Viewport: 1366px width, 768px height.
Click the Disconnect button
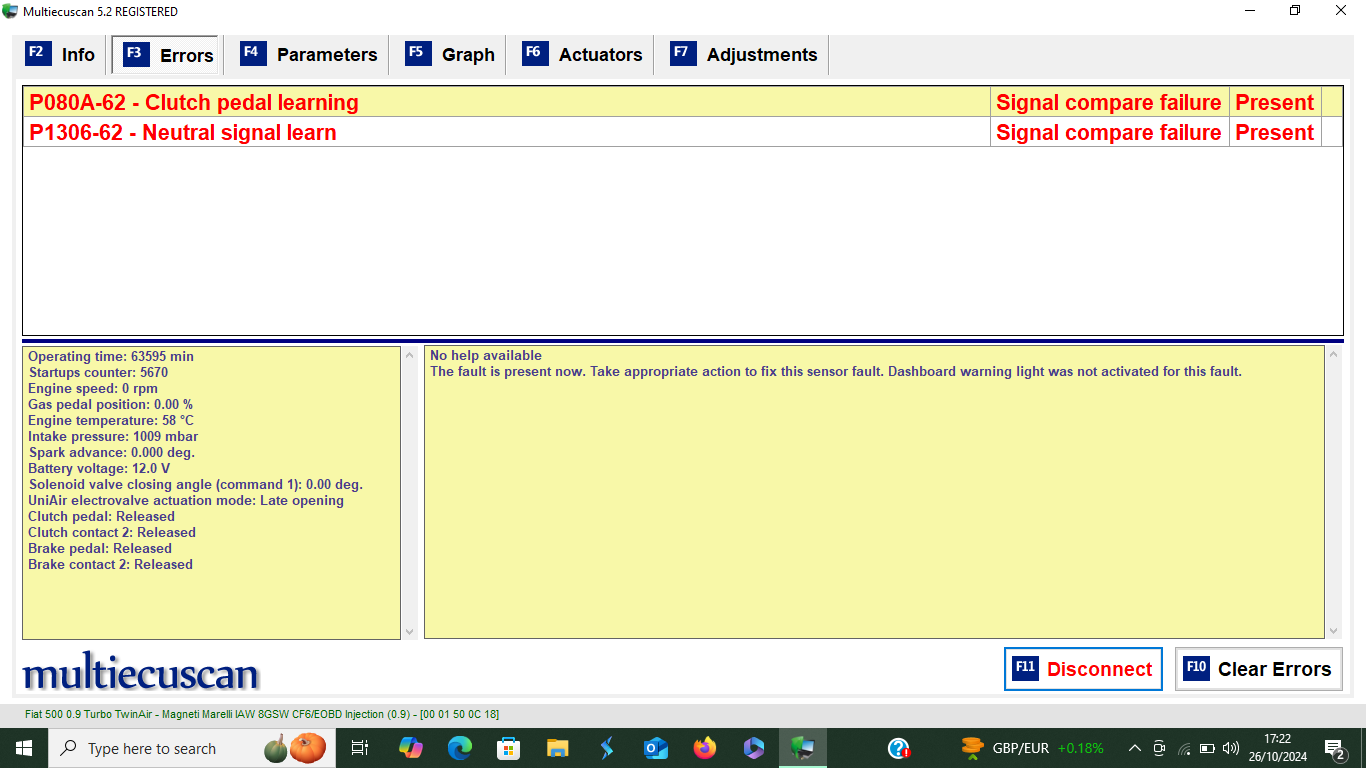[1083, 669]
